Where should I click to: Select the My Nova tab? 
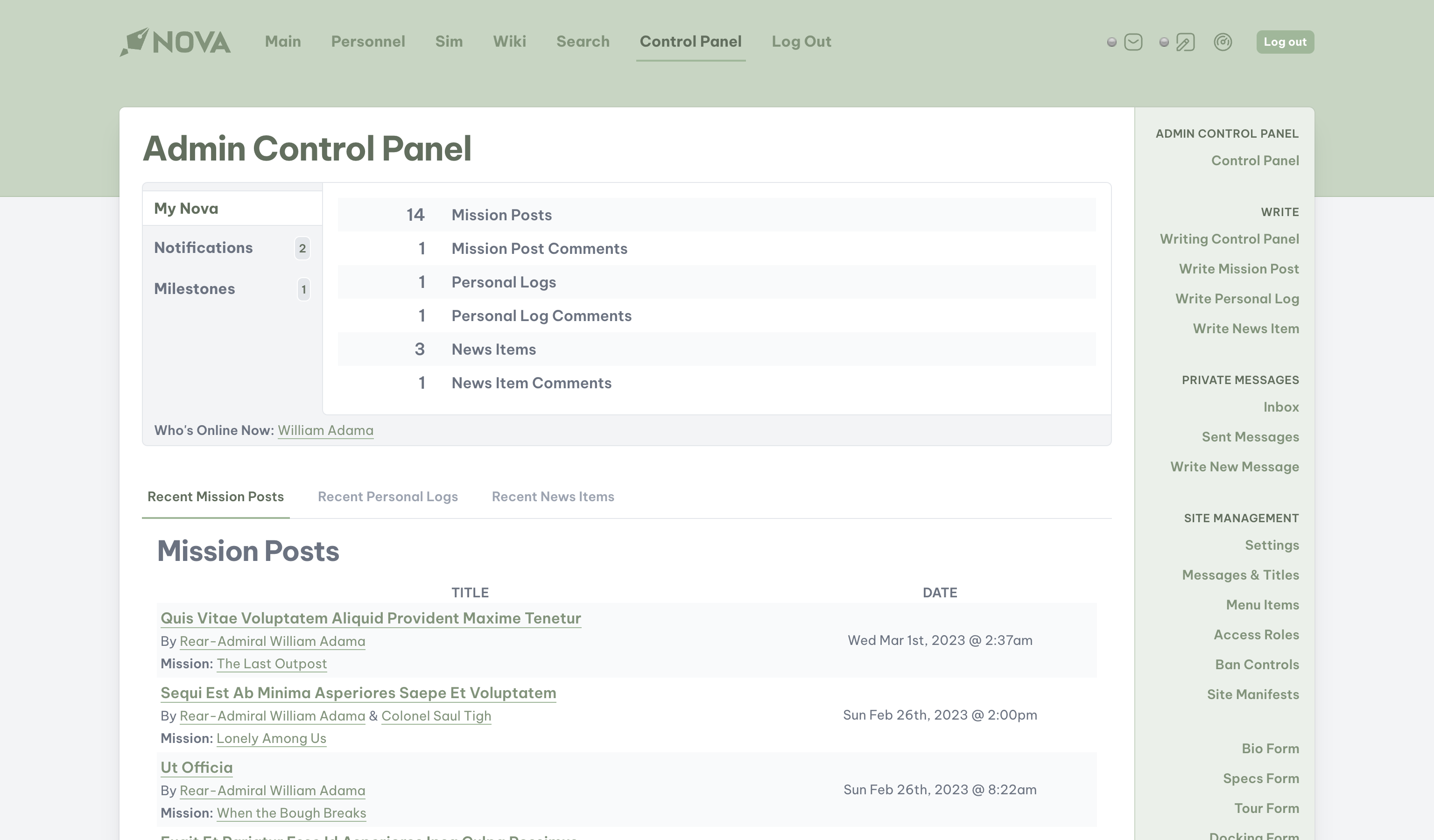click(x=232, y=208)
